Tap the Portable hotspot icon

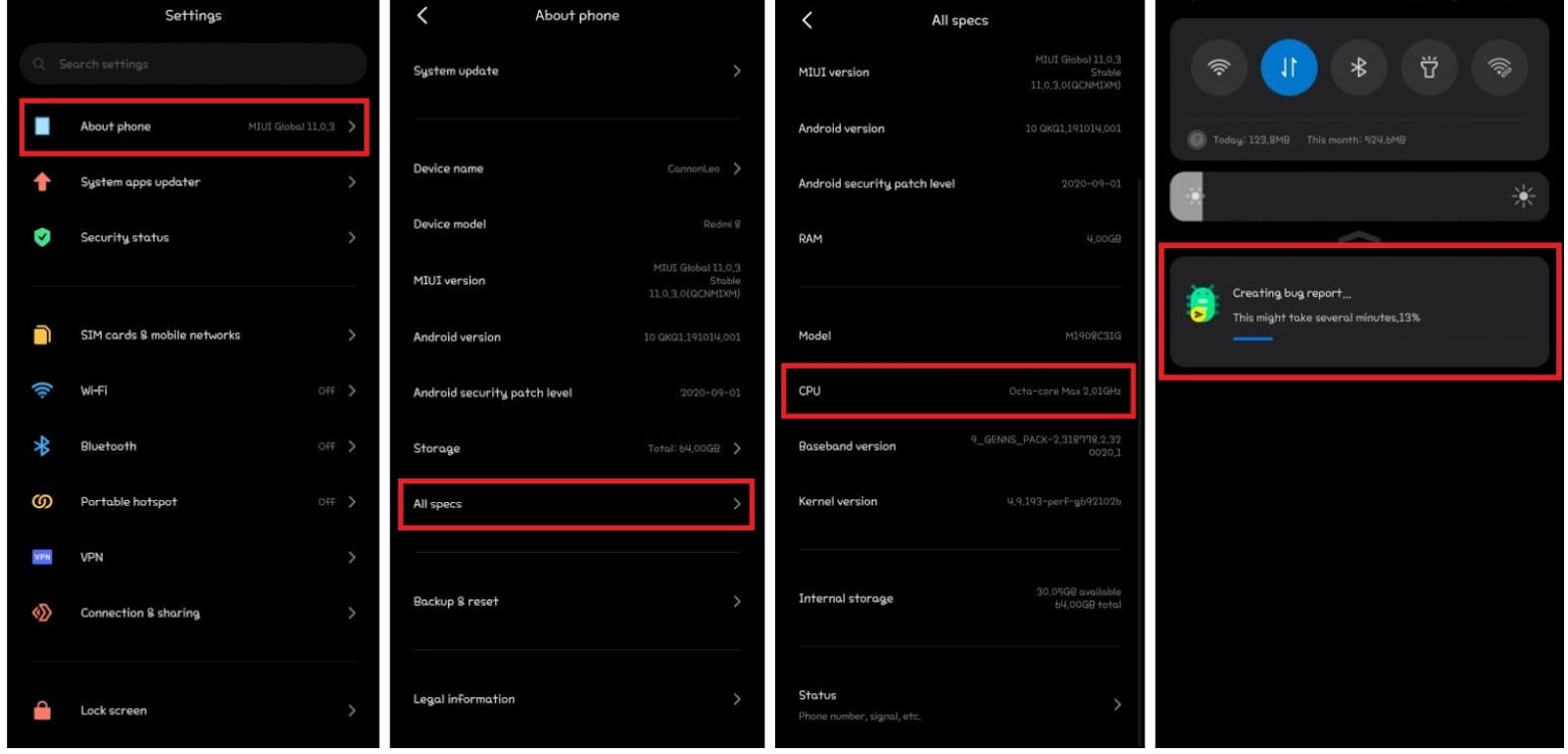click(42, 502)
